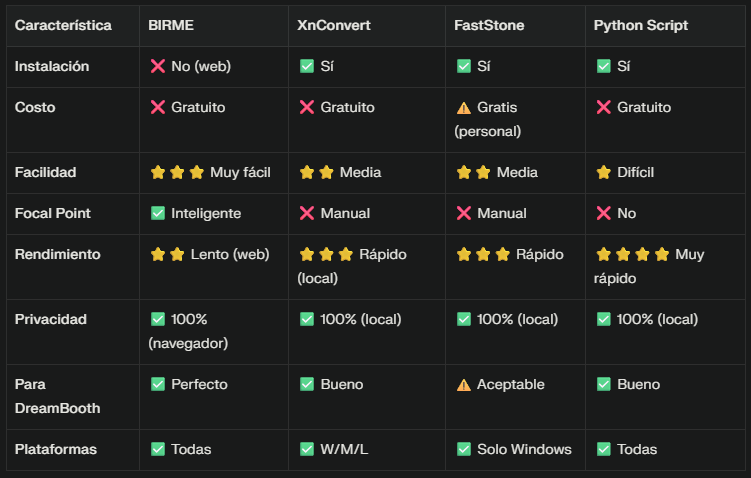Select the "Característica" header cell
The height and width of the screenshot is (478, 751).
point(63,25)
